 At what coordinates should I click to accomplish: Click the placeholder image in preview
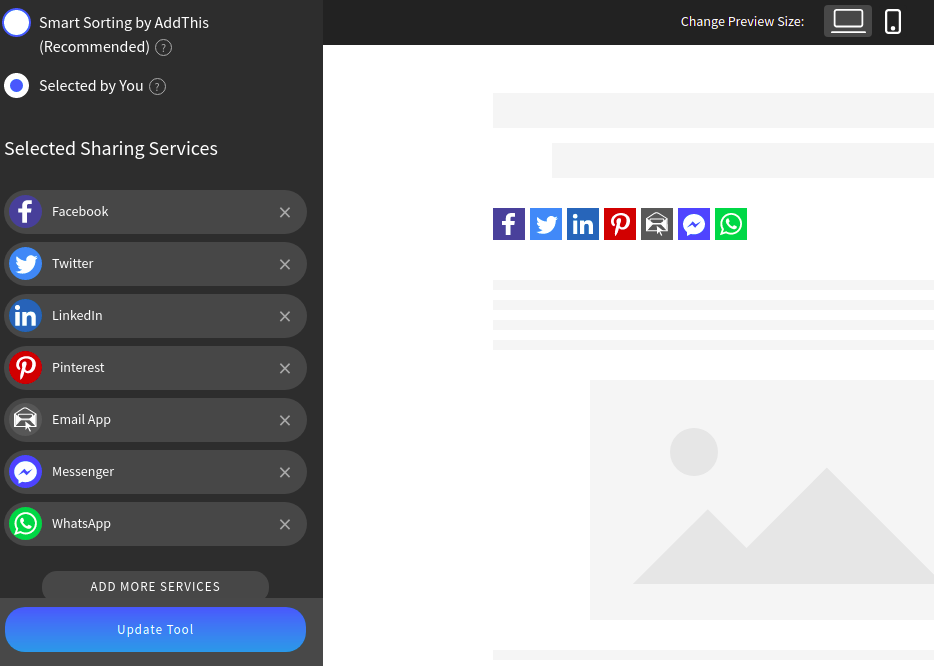(762, 500)
